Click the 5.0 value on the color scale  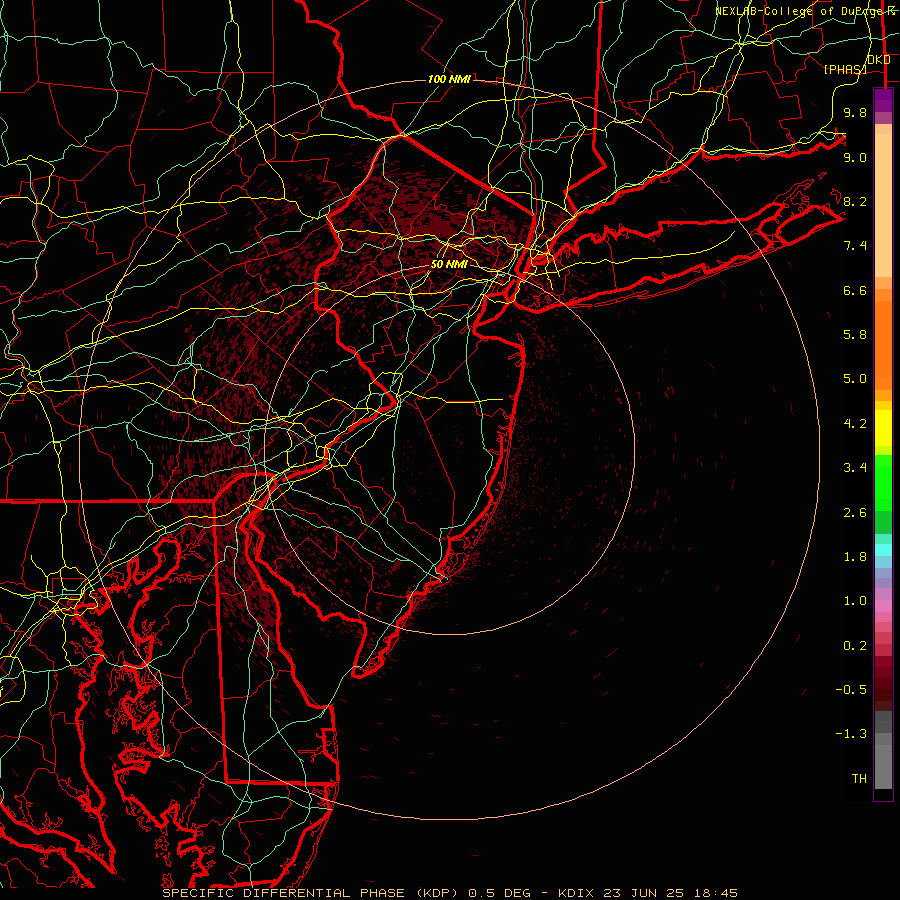point(855,379)
